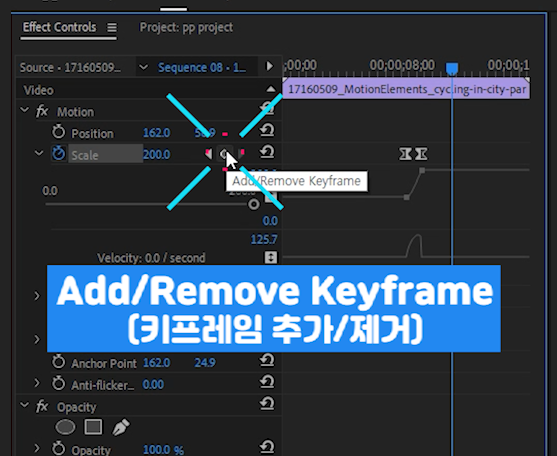The image size is (557, 456).
Task: Open the source clip dropdown arrow
Action: point(144,67)
